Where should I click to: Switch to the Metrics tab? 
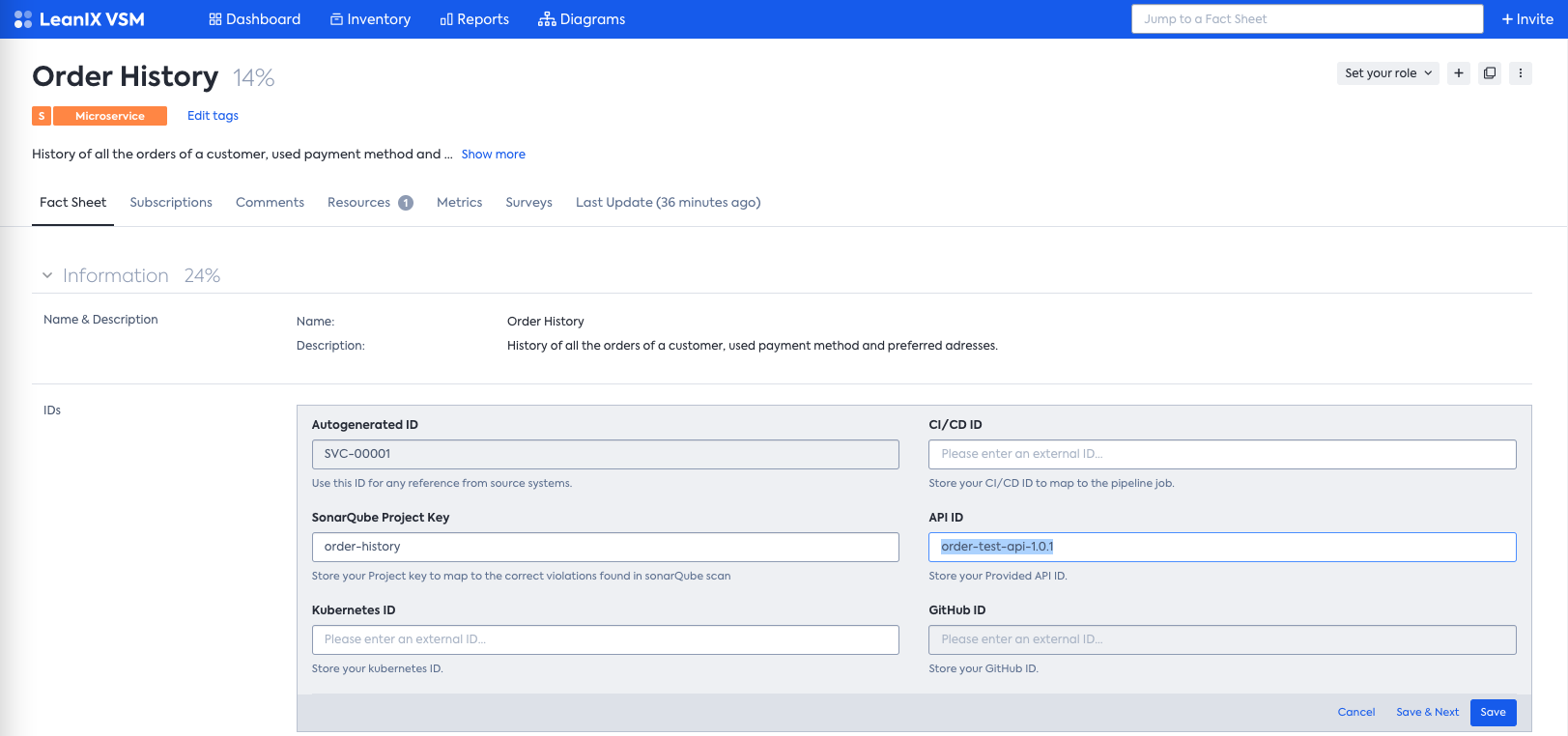(x=460, y=203)
